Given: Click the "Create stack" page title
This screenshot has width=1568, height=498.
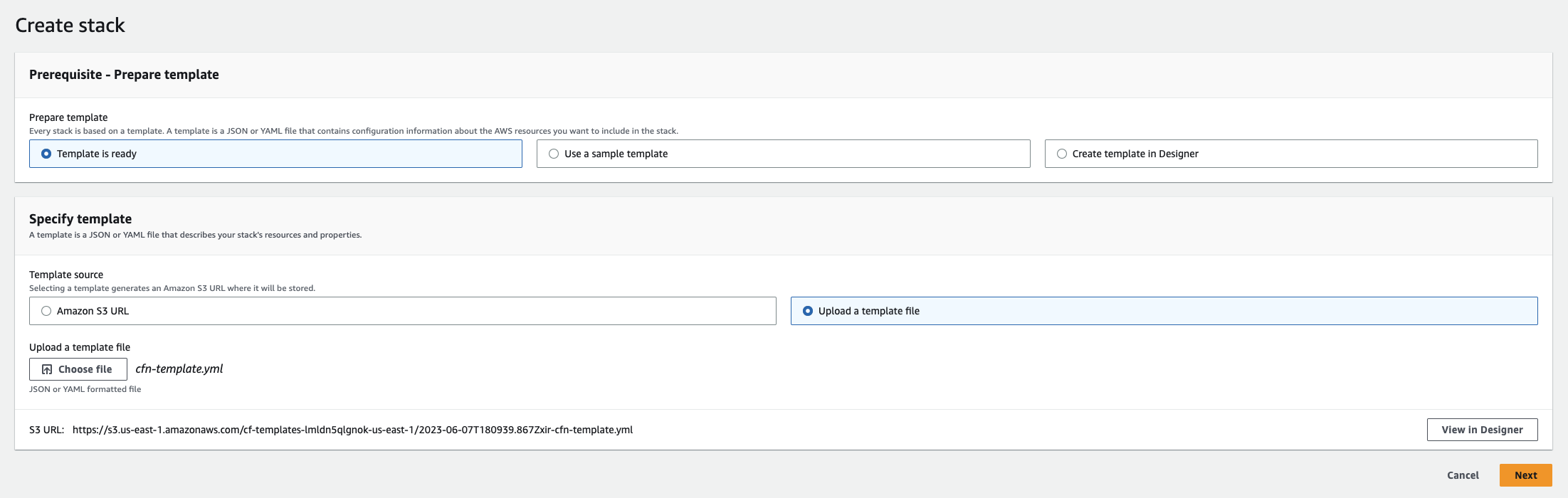Looking at the screenshot, I should coord(70,26).
